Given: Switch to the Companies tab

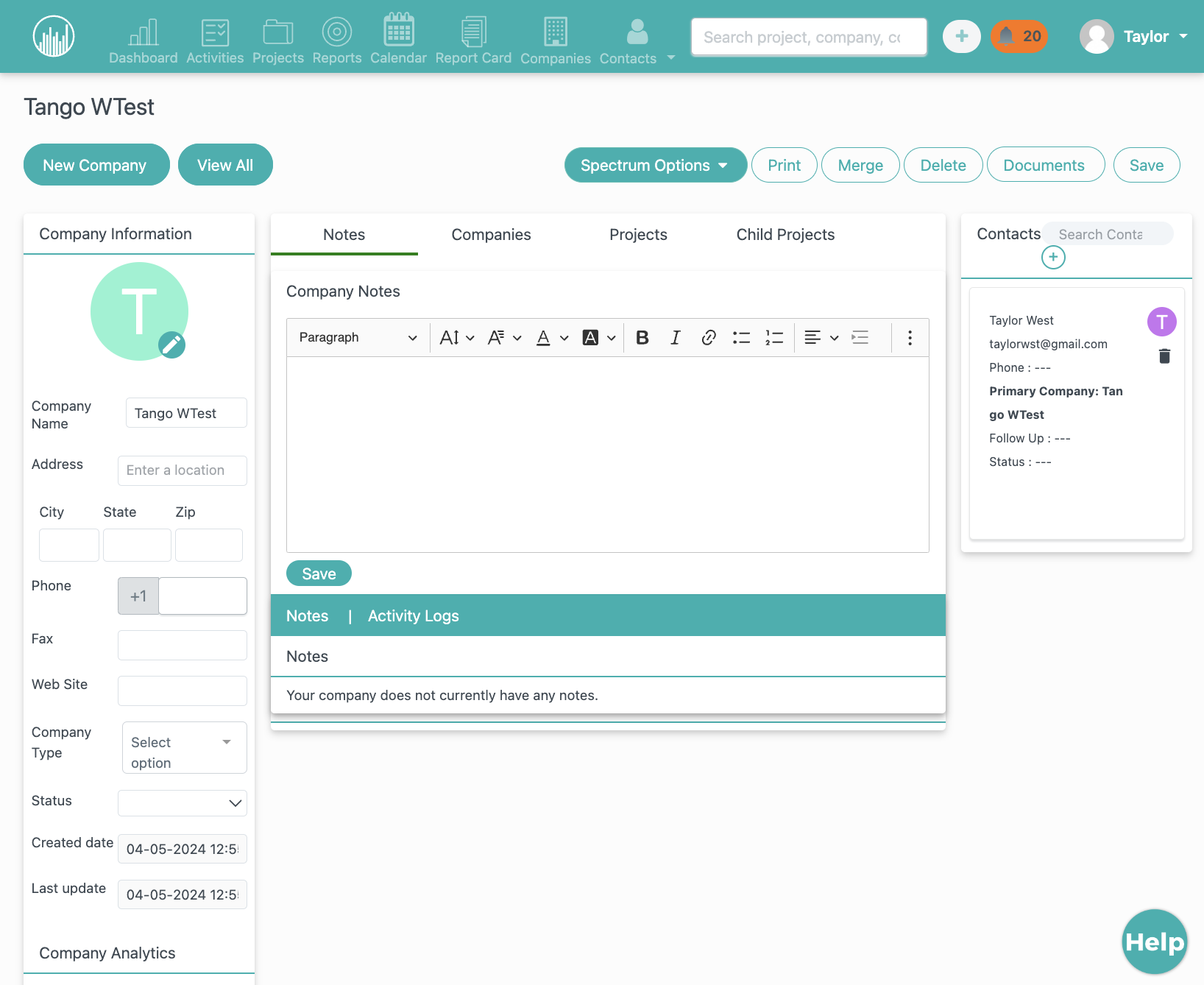Looking at the screenshot, I should click(x=491, y=235).
